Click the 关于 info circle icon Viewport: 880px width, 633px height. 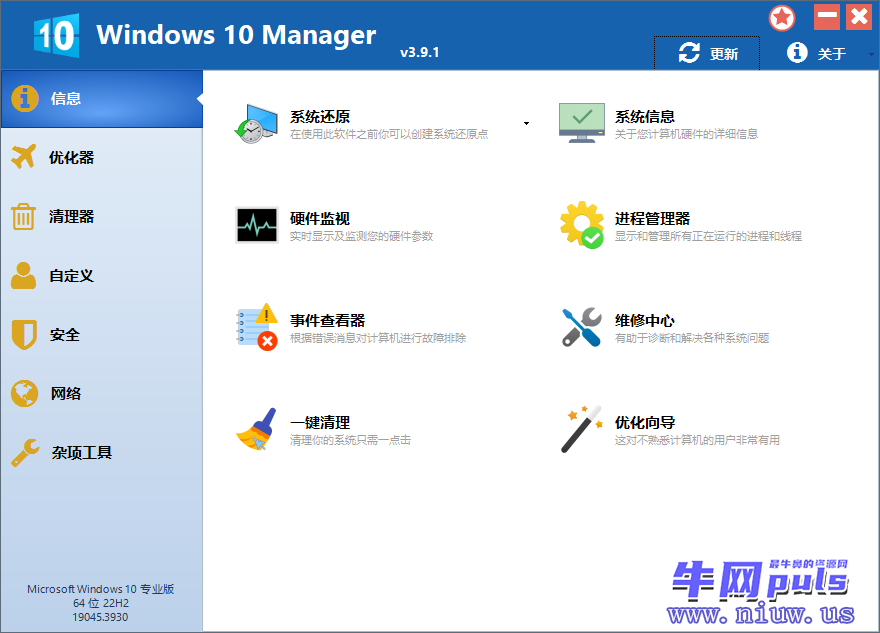[797, 53]
